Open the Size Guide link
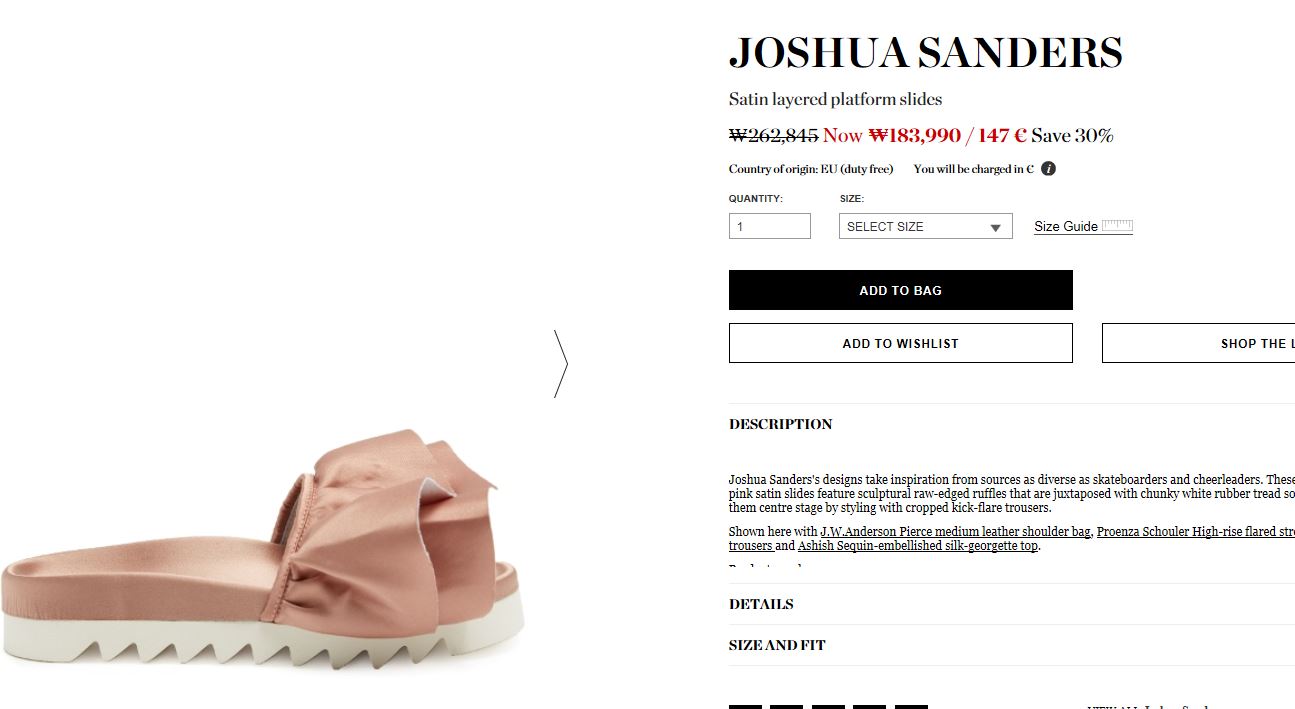 tap(1066, 227)
